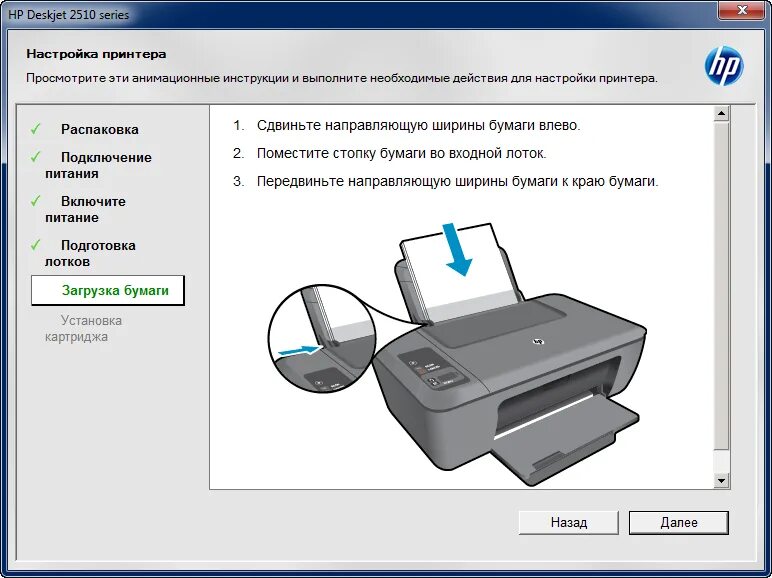The height and width of the screenshot is (578, 772).
Task: Select the Подключение питания step
Action: (x=98, y=165)
